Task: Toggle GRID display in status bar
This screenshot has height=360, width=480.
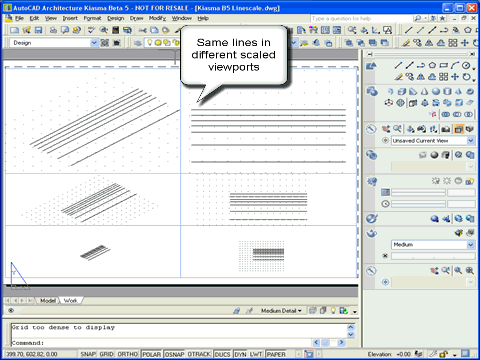Action: click(x=106, y=354)
